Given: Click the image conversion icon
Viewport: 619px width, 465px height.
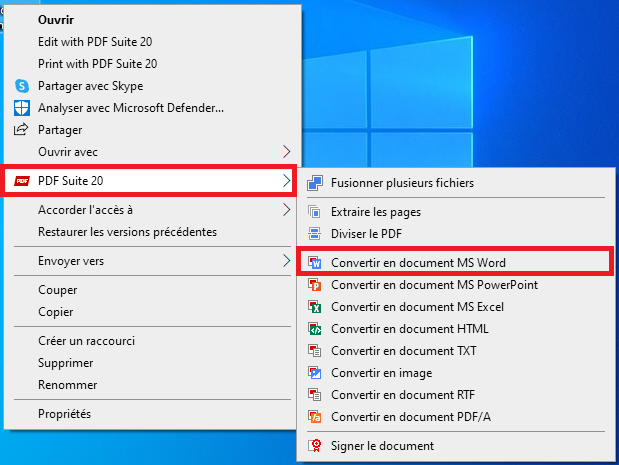Looking at the screenshot, I should point(315,373).
